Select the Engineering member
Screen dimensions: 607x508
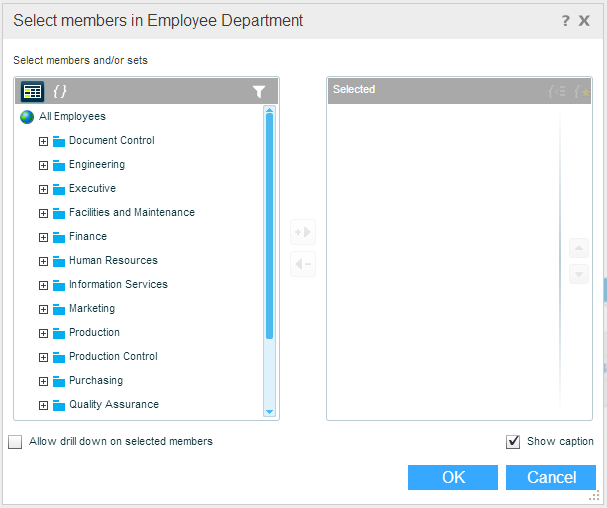[96, 165]
